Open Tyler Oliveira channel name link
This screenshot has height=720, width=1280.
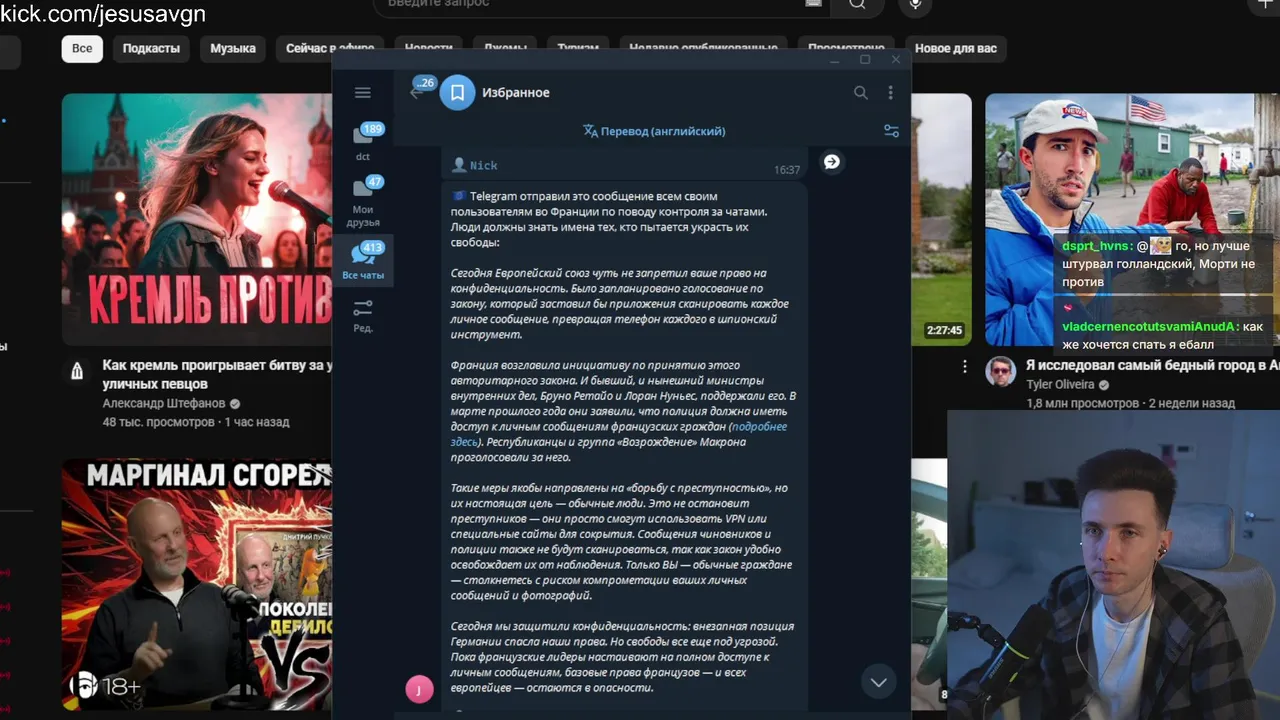tap(1060, 385)
